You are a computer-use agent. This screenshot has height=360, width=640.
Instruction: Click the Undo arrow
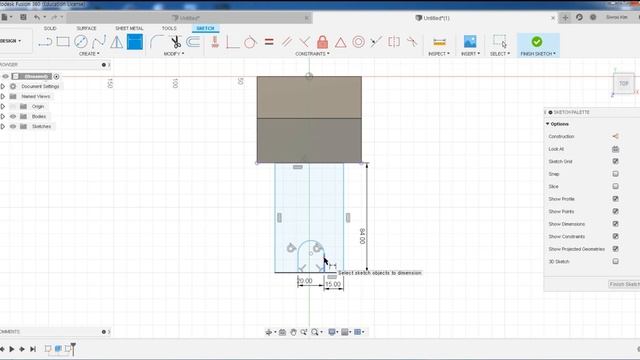tap(37, 17)
